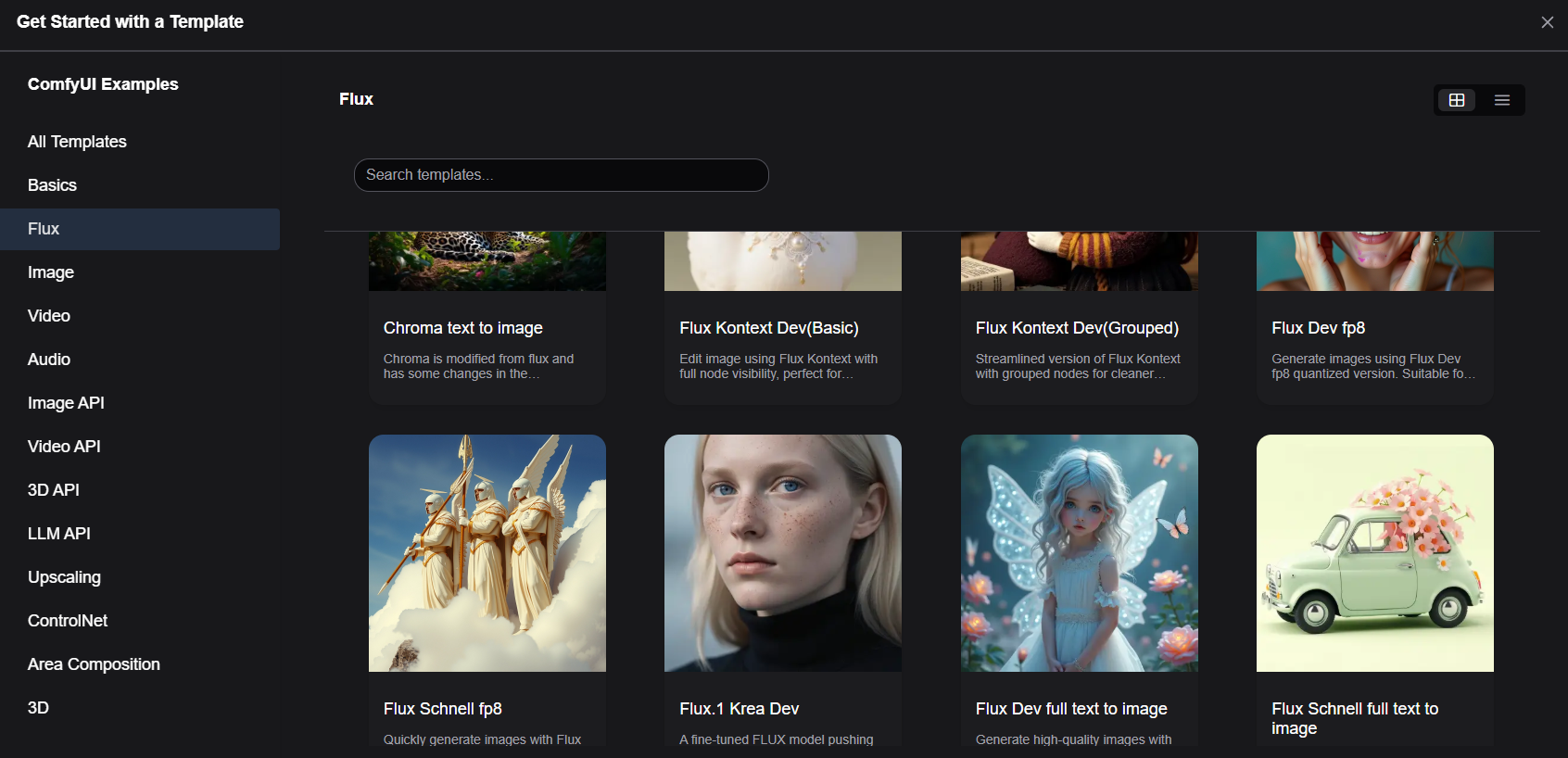1568x758 pixels.
Task: Select LLM API category
Action: [140, 534]
